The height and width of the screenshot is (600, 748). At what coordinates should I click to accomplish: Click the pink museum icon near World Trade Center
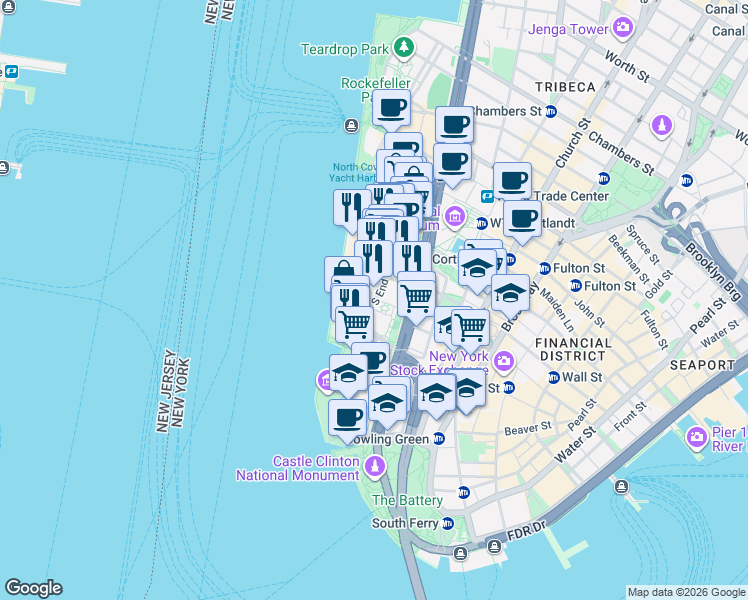coord(455,216)
